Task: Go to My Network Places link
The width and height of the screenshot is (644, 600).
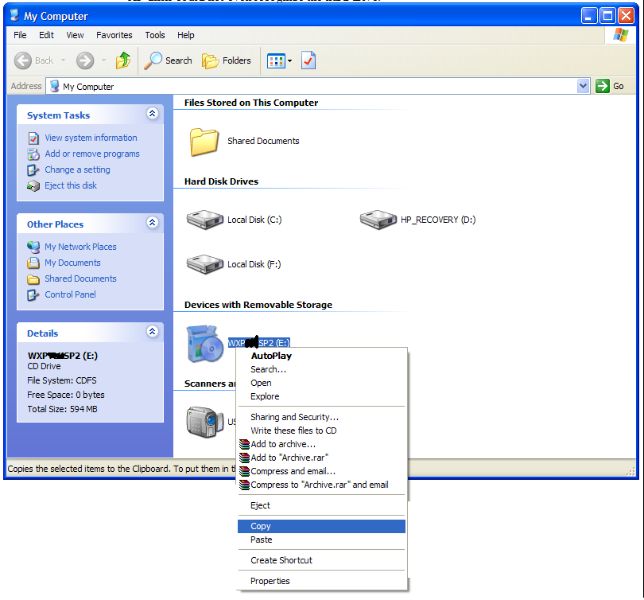Action: [80, 247]
